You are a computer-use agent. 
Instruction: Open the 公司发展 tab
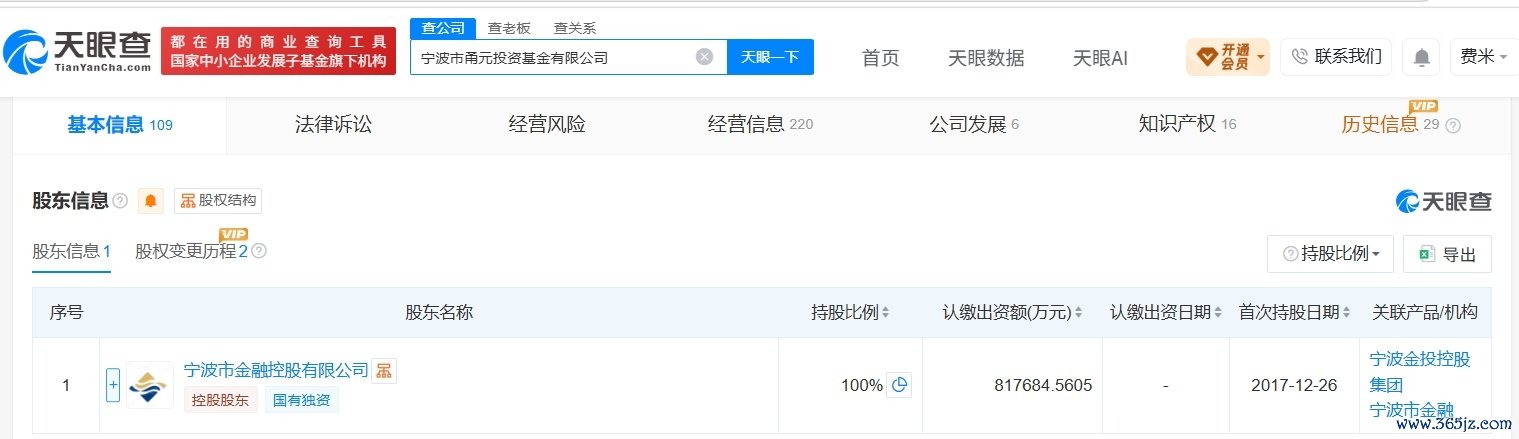[x=974, y=125]
